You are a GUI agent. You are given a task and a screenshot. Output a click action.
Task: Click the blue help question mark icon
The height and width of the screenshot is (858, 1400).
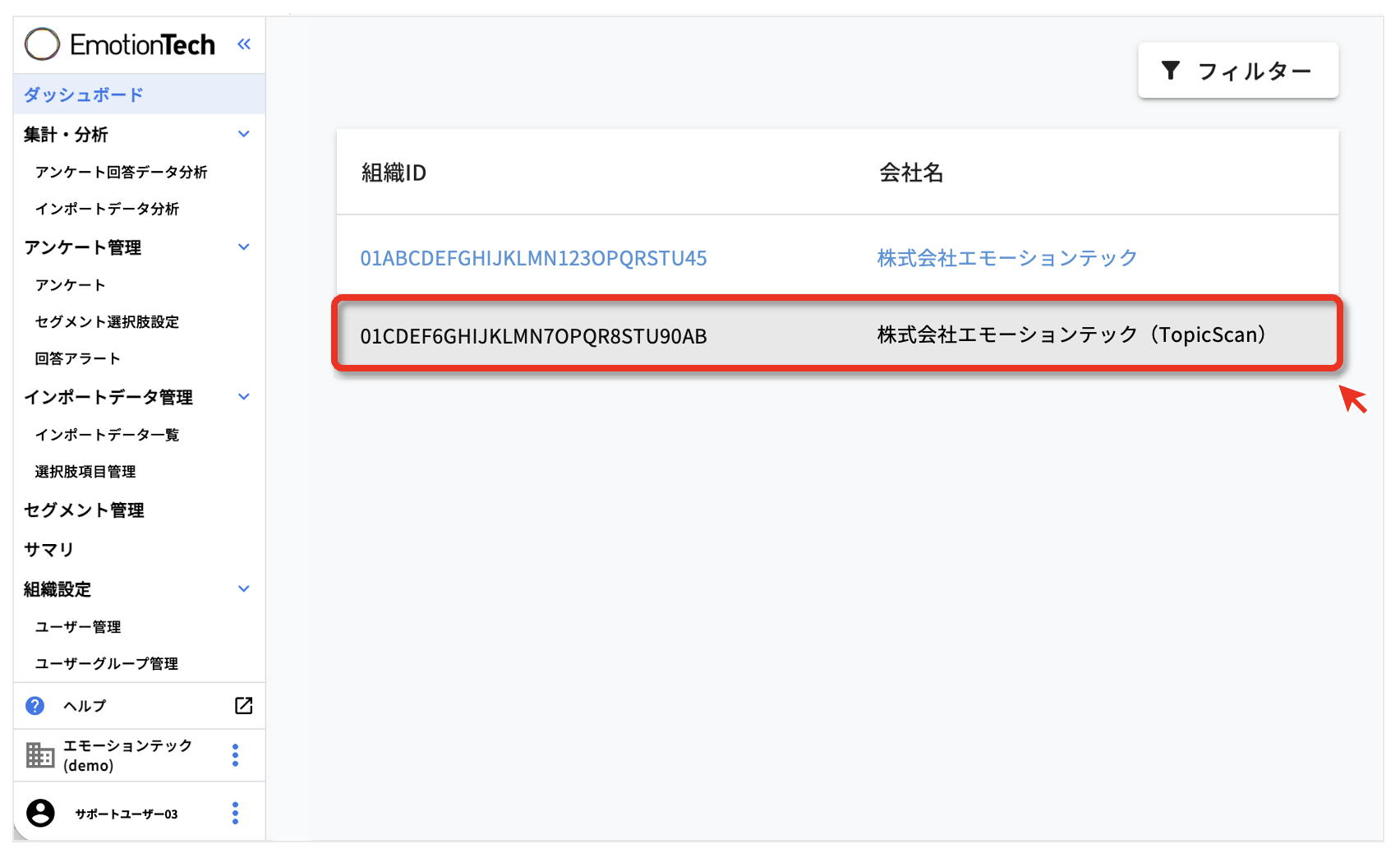[35, 706]
